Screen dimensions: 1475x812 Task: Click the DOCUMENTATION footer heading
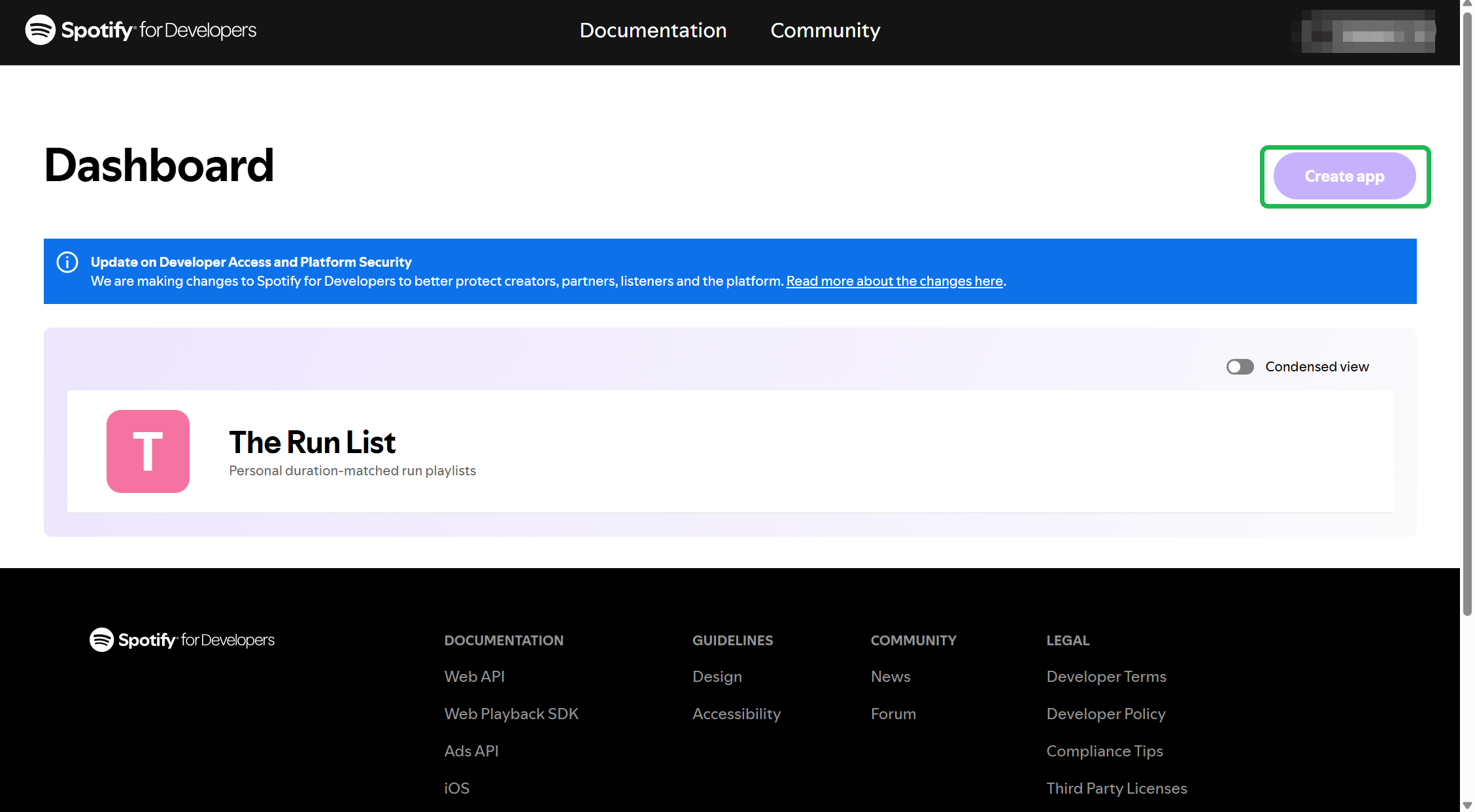coord(503,641)
